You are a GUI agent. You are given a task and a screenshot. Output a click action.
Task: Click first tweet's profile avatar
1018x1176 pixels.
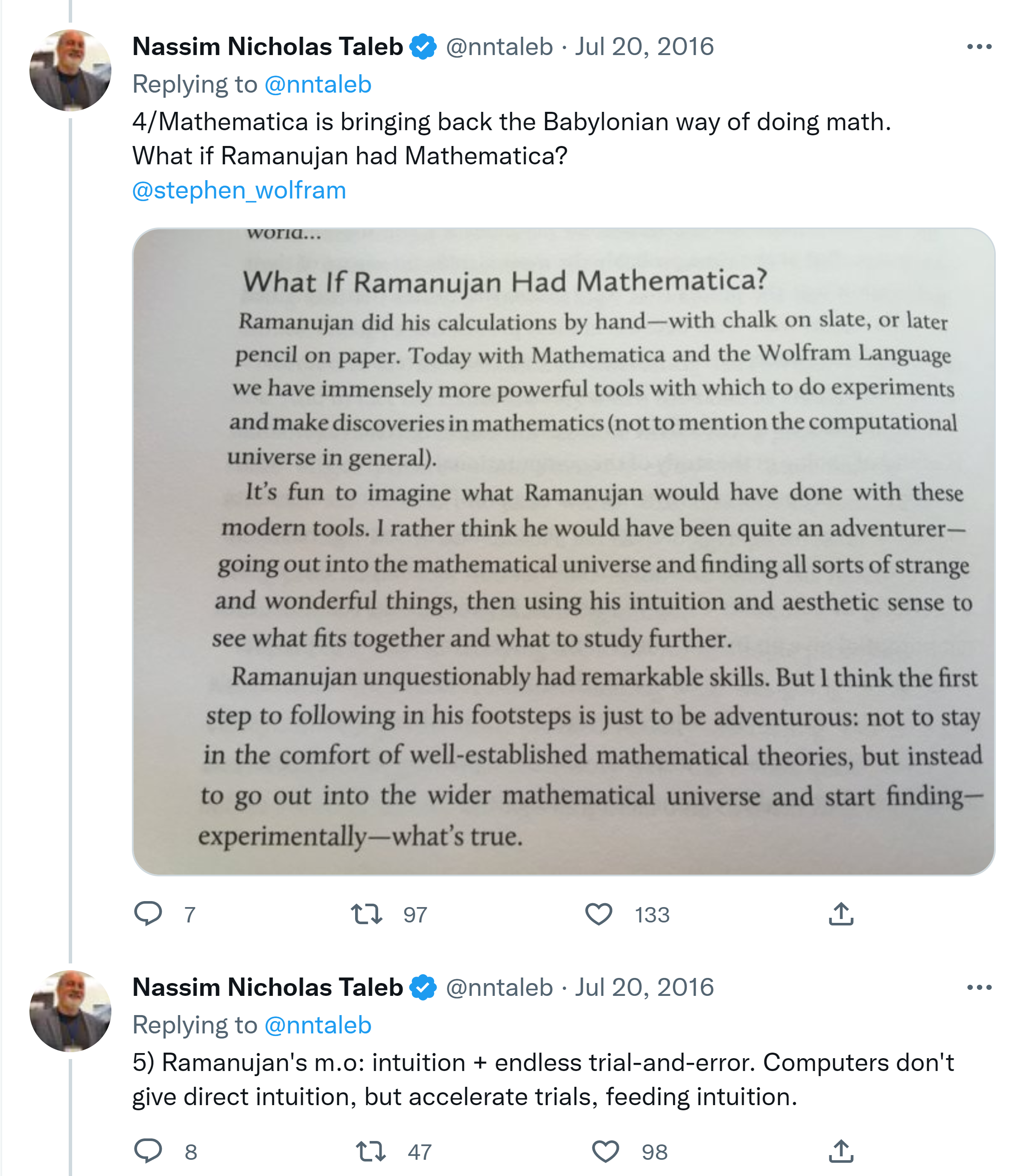tap(70, 70)
